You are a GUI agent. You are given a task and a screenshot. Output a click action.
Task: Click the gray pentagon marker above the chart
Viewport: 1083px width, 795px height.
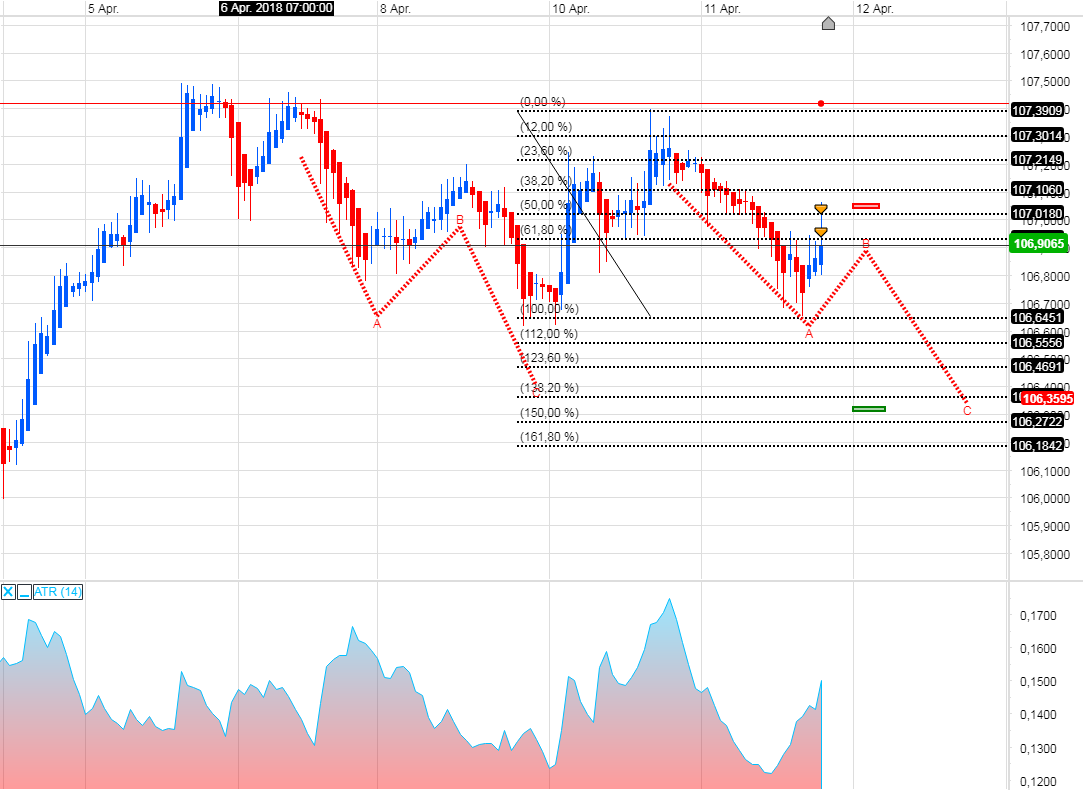click(828, 24)
